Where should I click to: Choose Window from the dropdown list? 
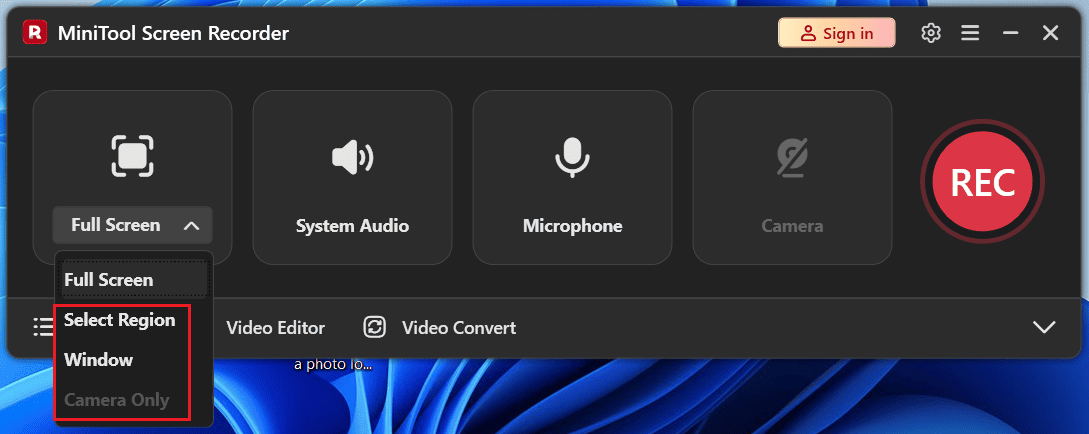tap(99, 360)
